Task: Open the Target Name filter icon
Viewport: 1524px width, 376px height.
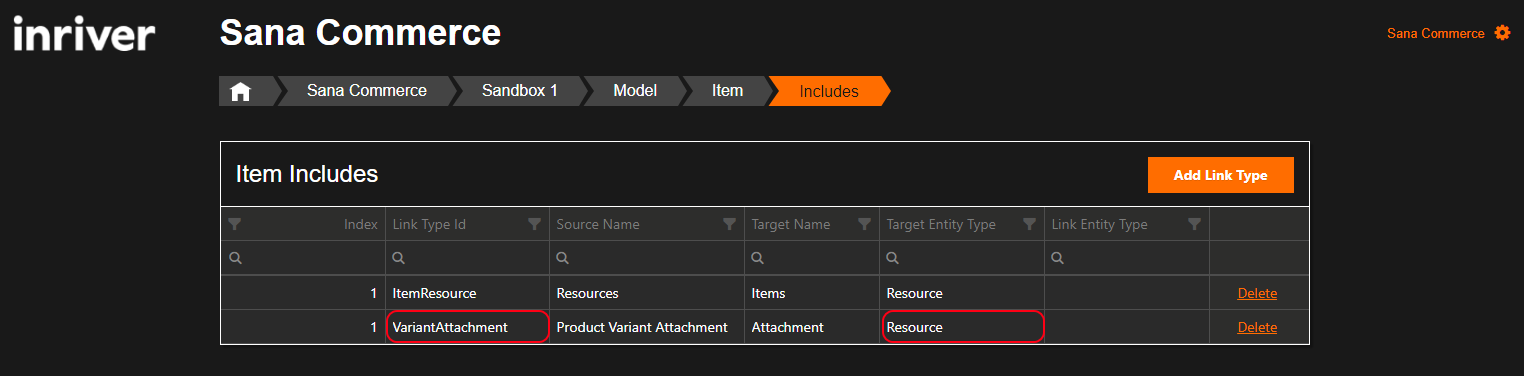Action: pyautogui.click(x=864, y=224)
